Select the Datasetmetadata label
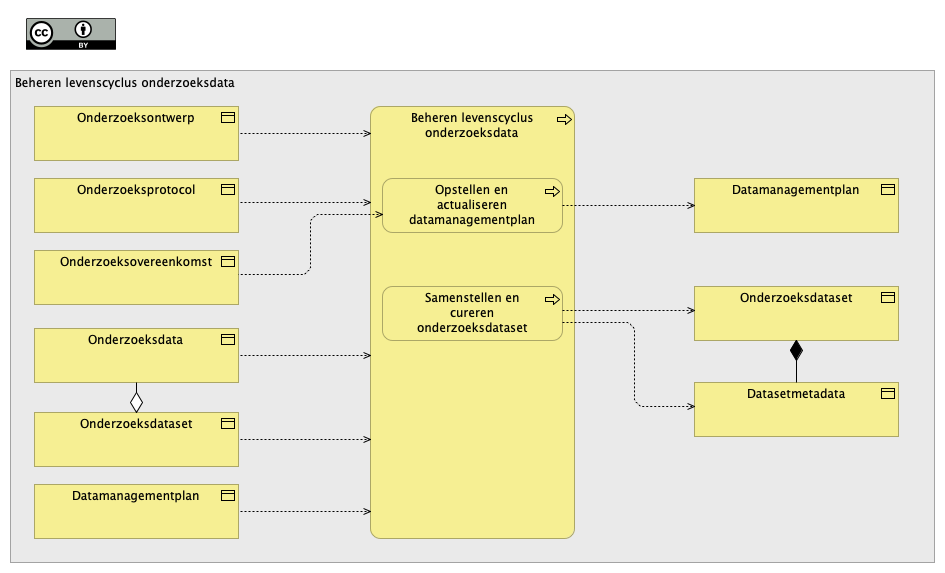 tap(796, 394)
